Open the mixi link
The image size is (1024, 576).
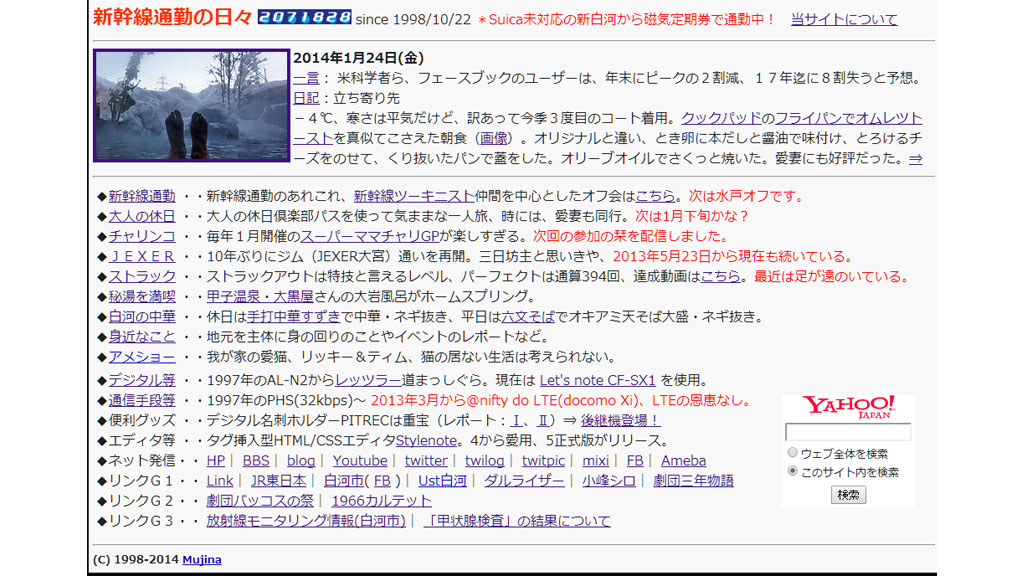point(596,461)
